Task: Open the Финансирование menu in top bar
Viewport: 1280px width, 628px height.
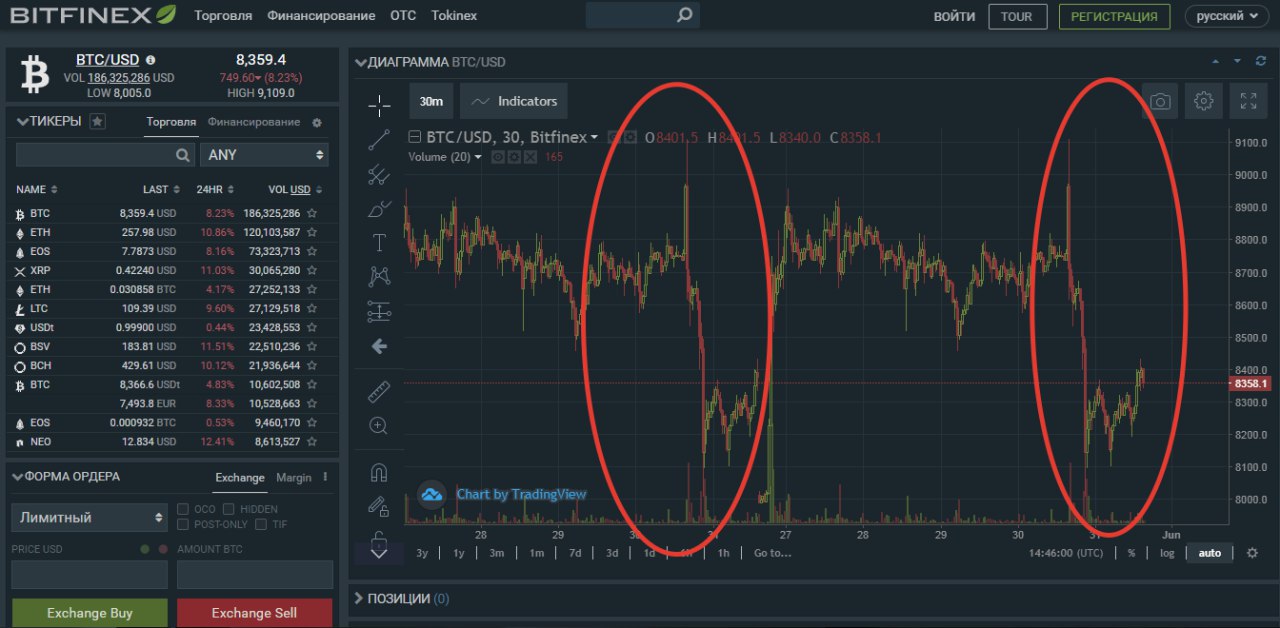Action: point(322,16)
